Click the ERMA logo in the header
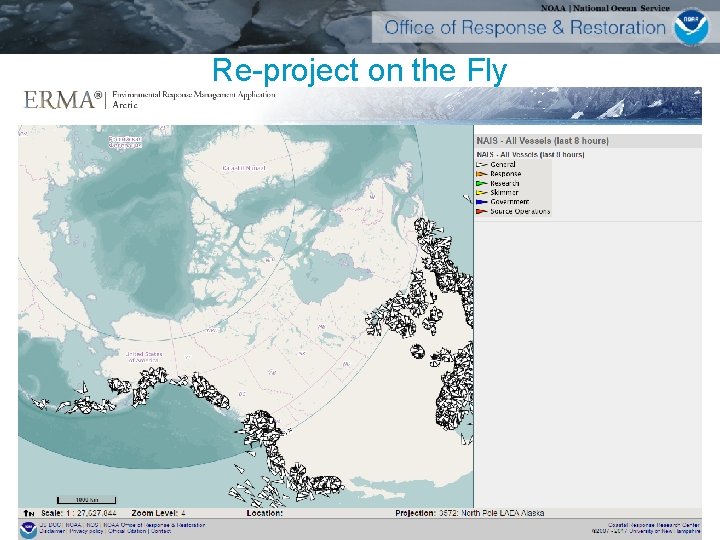 (63, 100)
